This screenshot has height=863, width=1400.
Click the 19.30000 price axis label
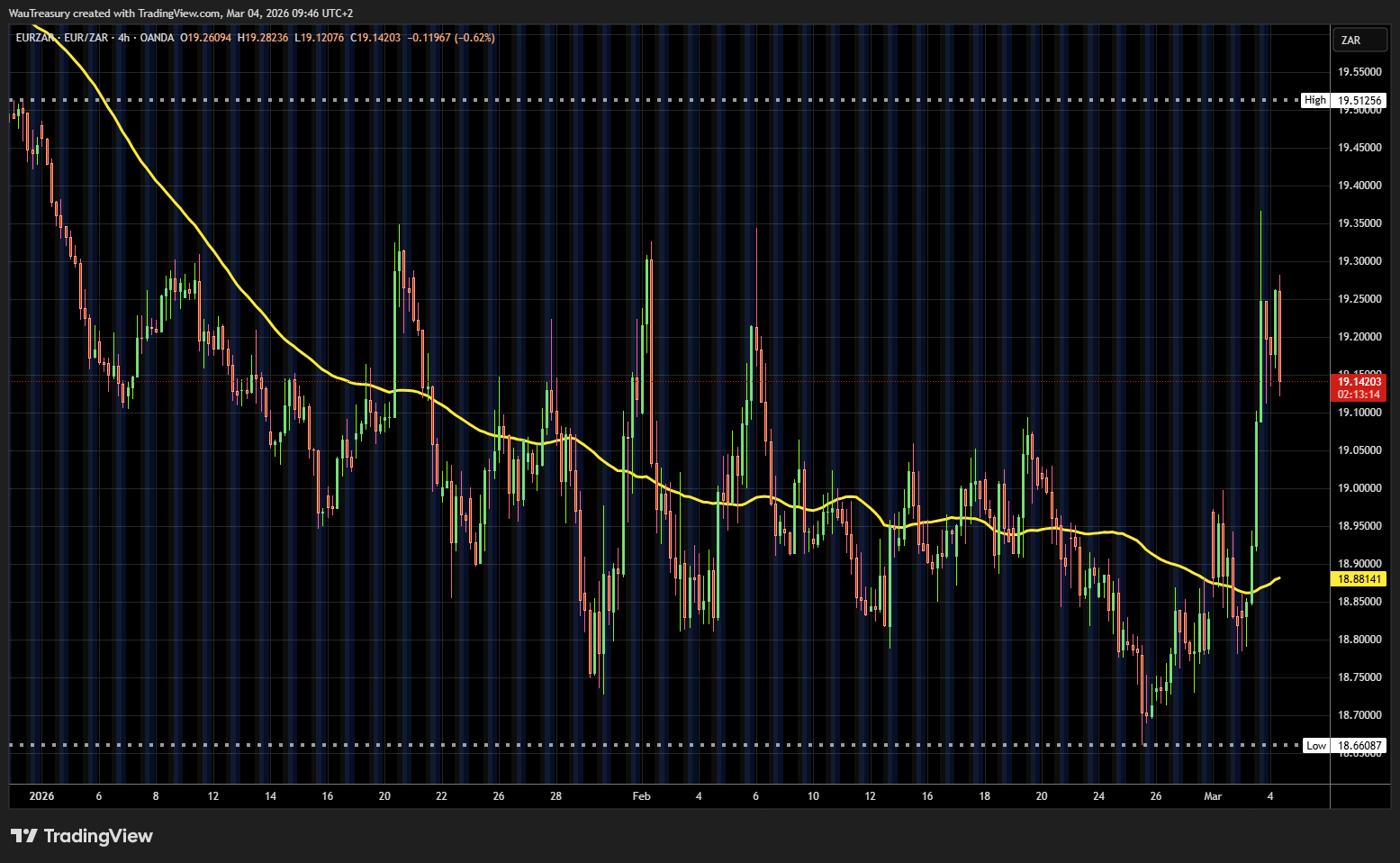1359,261
